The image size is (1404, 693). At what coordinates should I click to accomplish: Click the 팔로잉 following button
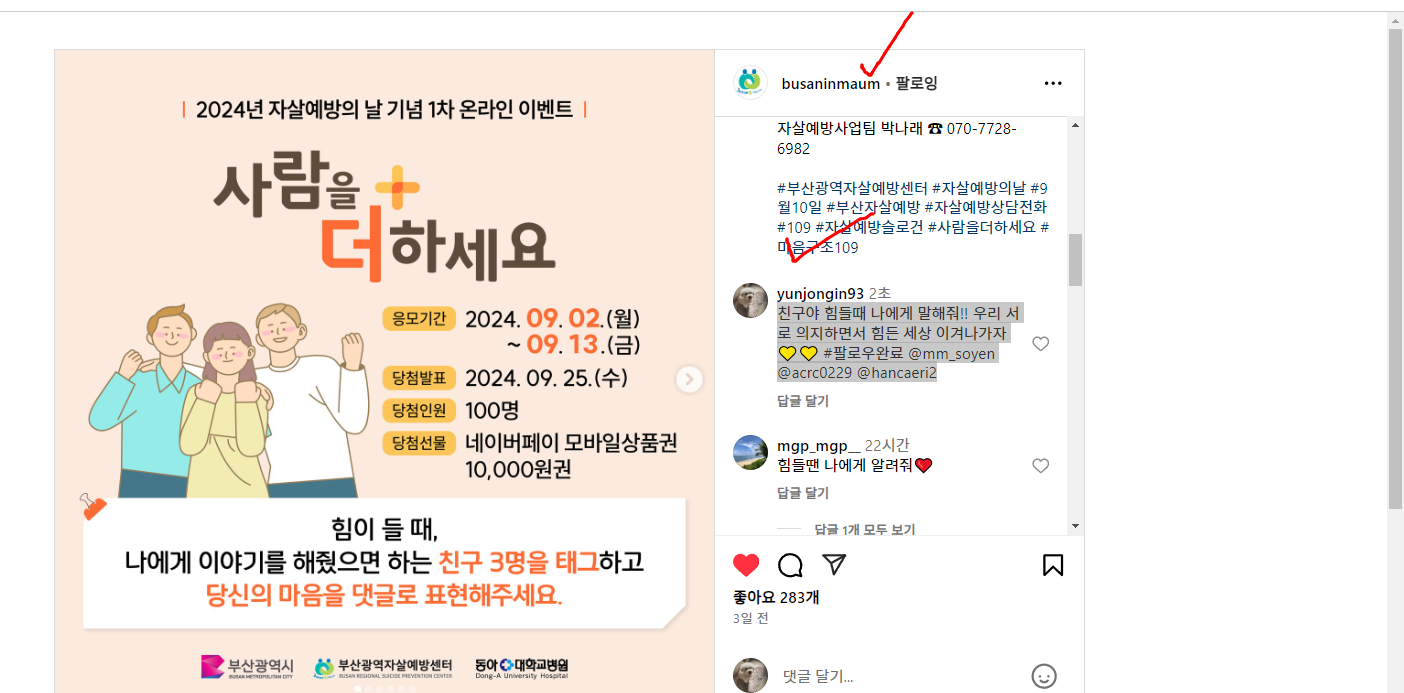916,84
